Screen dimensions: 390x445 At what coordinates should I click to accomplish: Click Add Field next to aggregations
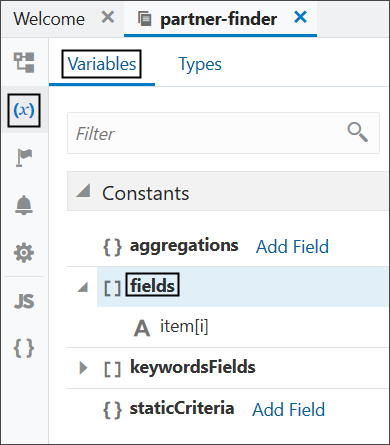tap(292, 247)
